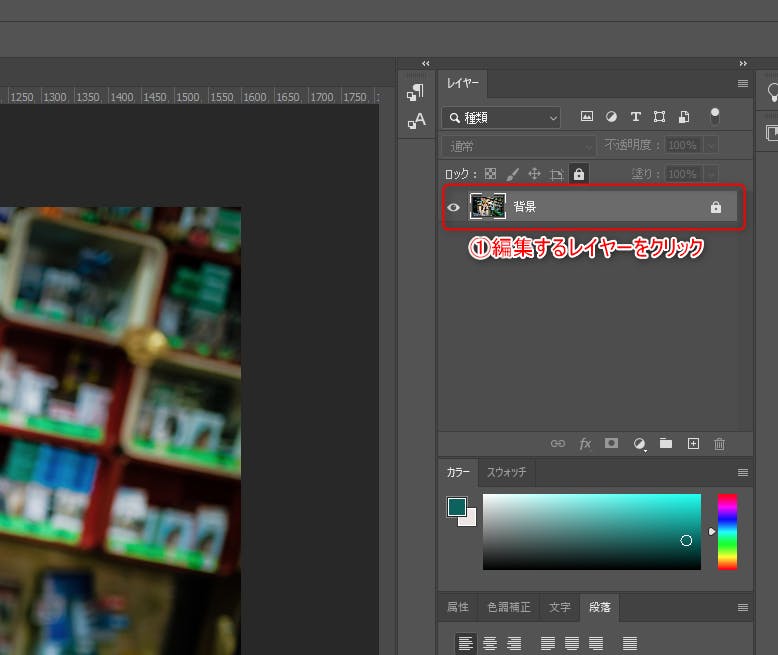This screenshot has width=778, height=655.
Task: Click the foreground color swatch
Action: click(x=457, y=507)
